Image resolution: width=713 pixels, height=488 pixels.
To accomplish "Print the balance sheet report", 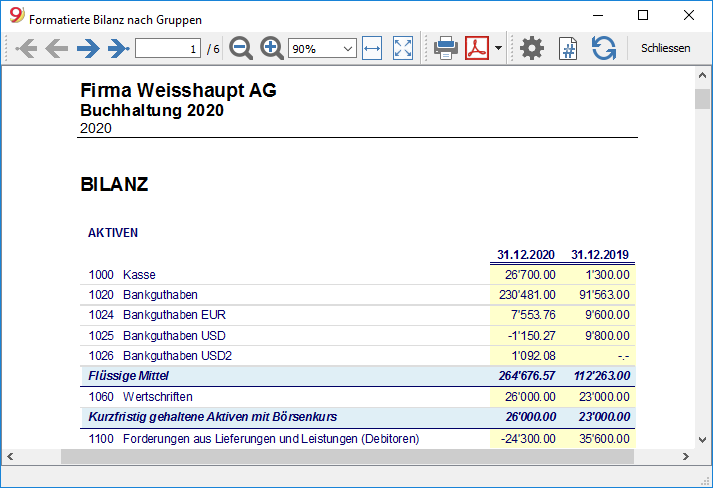I will 446,48.
